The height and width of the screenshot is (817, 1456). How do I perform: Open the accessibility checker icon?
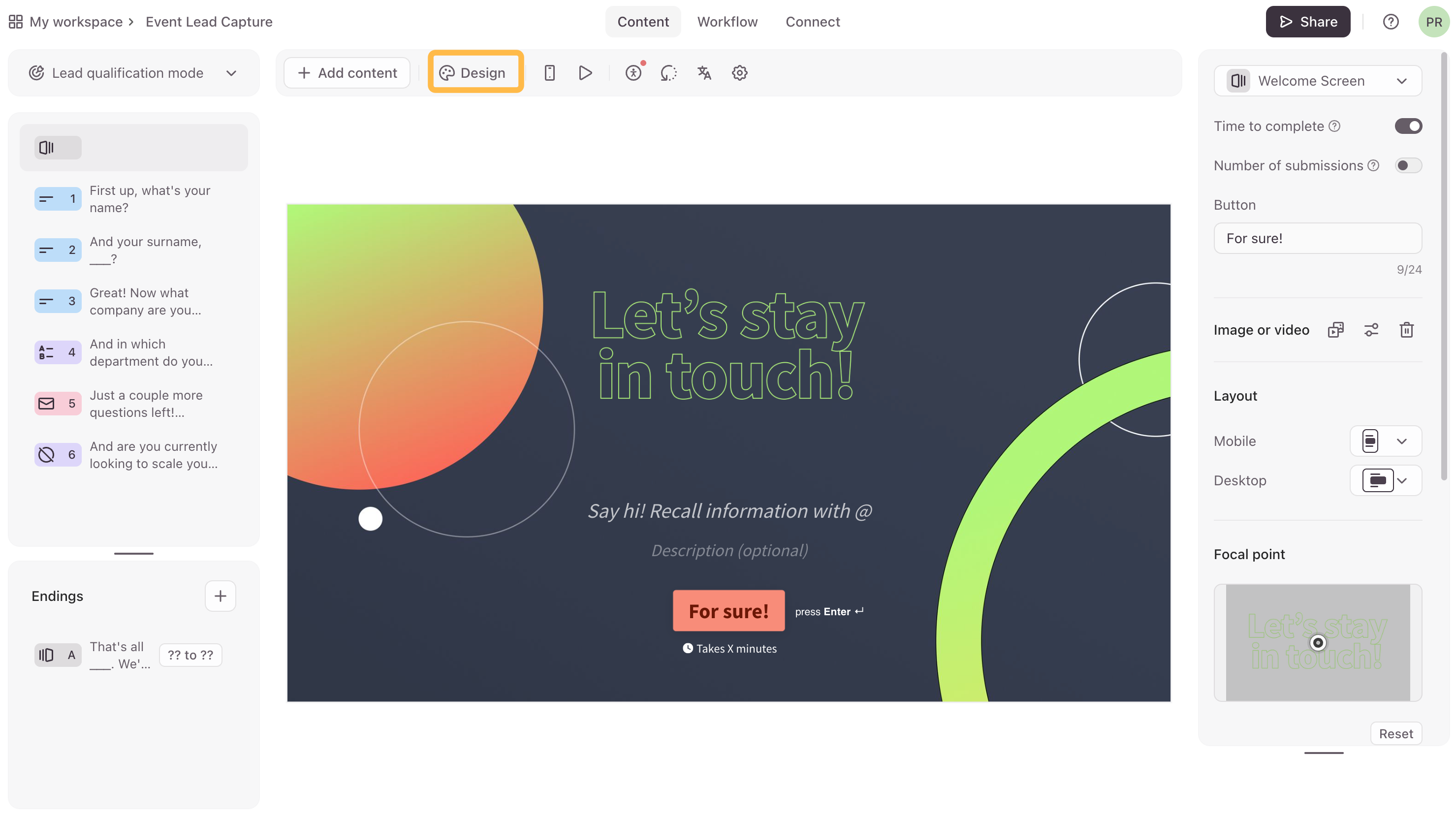pyautogui.click(x=633, y=73)
